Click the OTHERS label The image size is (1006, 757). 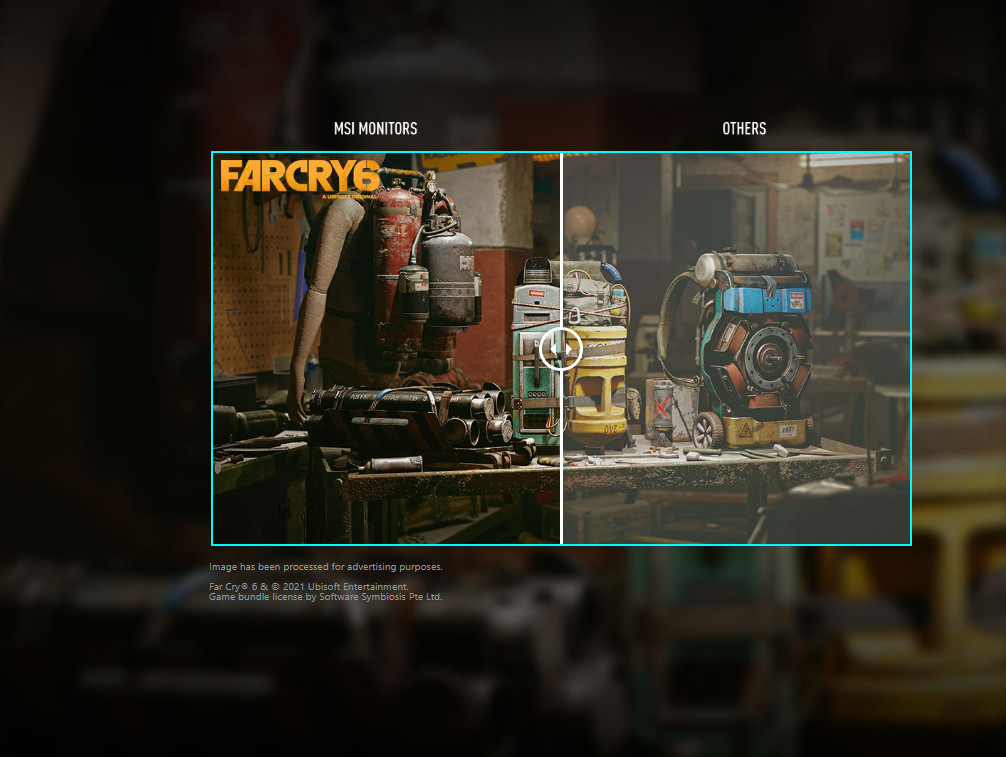[744, 128]
